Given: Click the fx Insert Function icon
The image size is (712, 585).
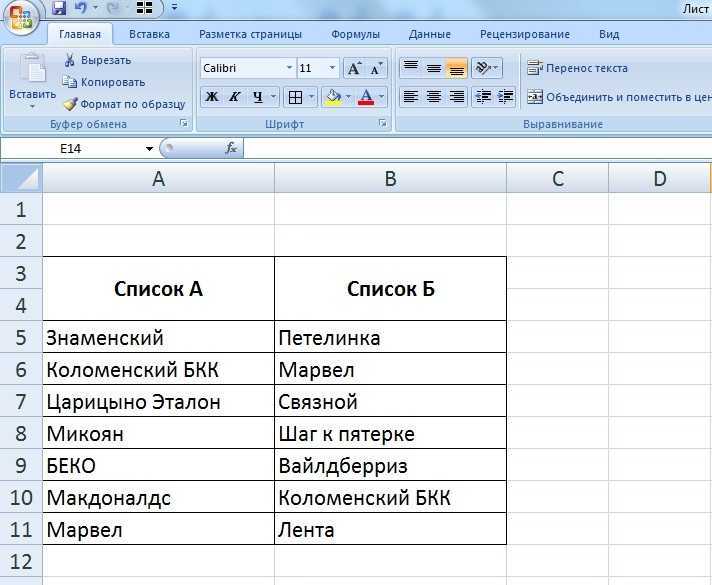Looking at the screenshot, I should click(x=231, y=148).
